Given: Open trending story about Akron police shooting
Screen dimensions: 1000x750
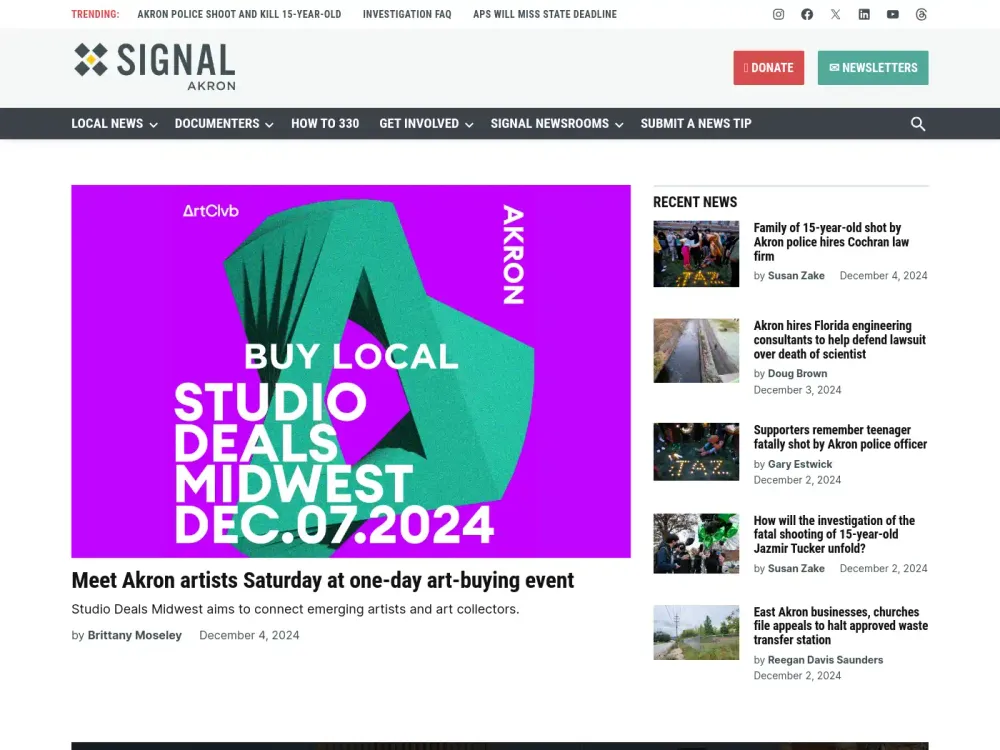Looking at the screenshot, I should 239,14.
